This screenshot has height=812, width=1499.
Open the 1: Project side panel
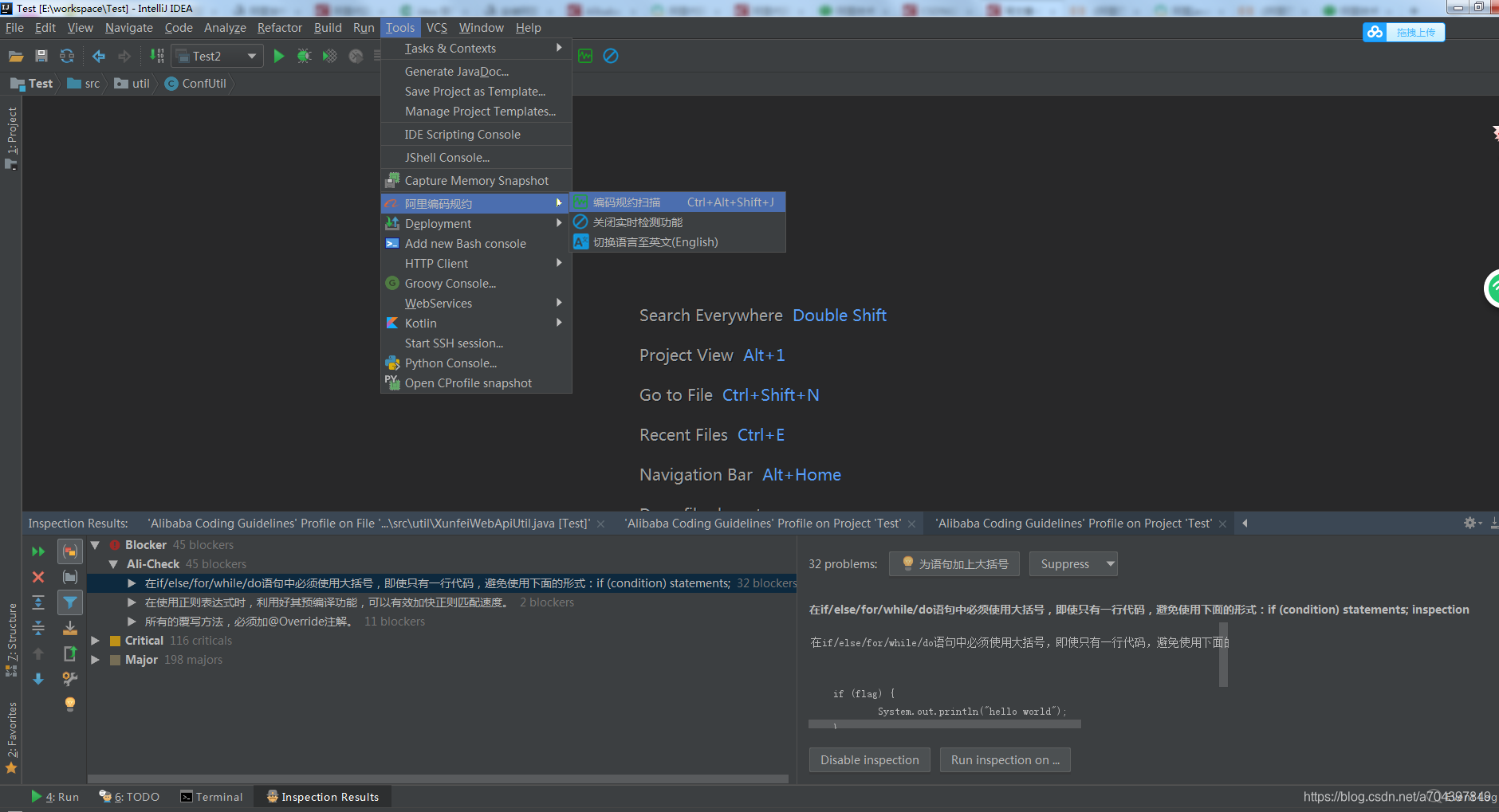pyautogui.click(x=11, y=138)
